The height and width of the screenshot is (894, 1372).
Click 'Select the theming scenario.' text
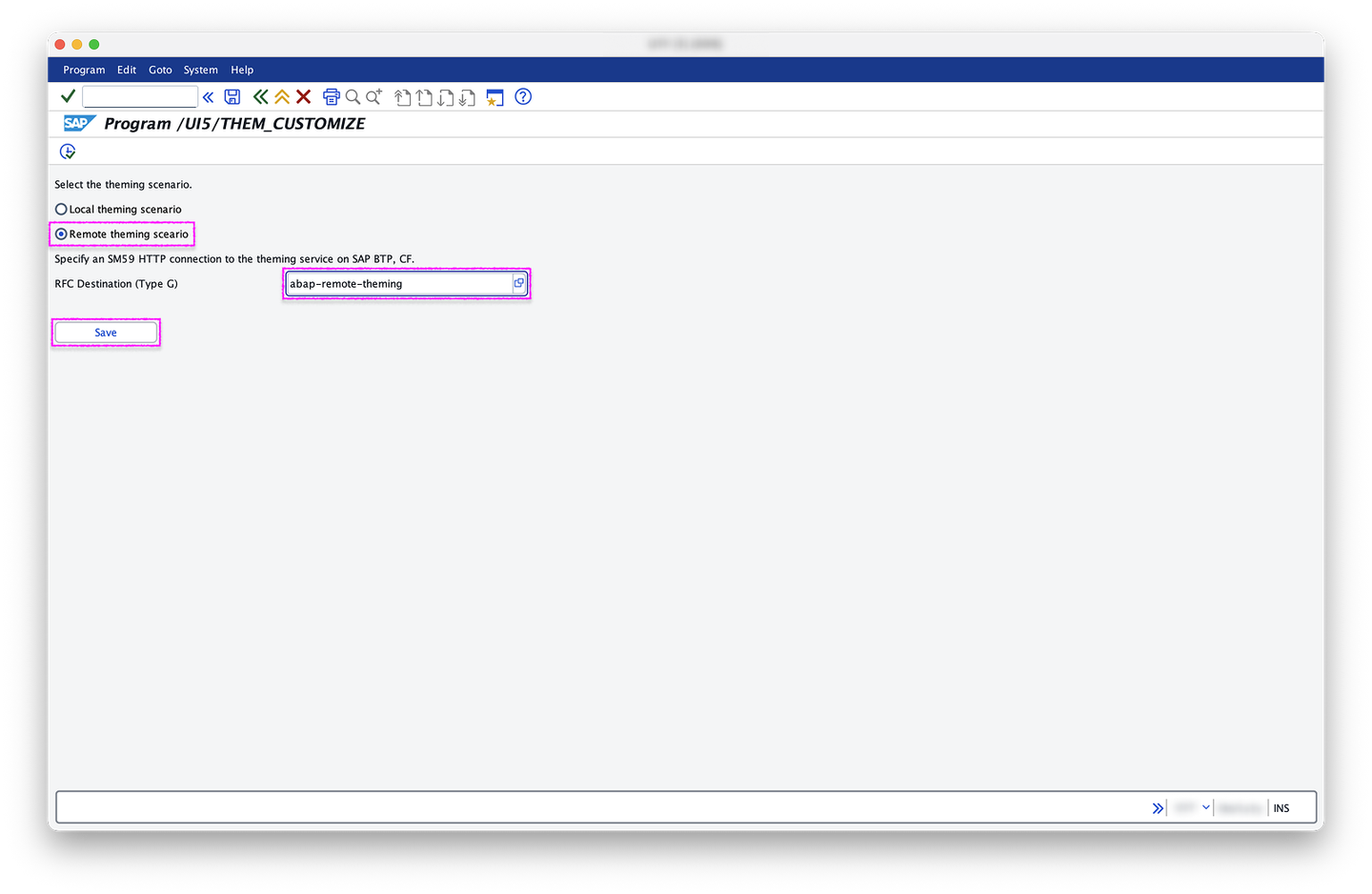[123, 185]
